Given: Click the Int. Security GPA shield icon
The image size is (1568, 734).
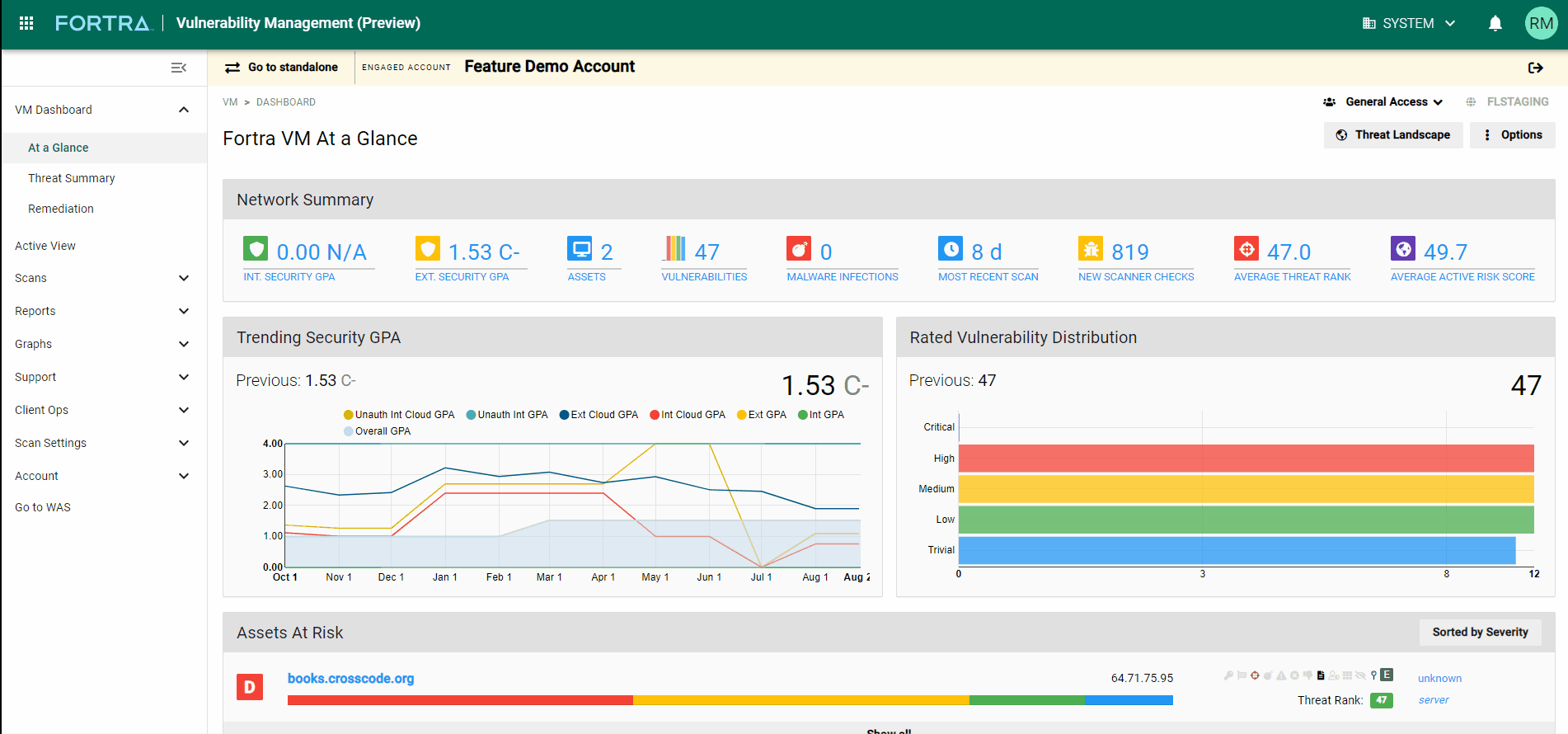Looking at the screenshot, I should (x=256, y=248).
